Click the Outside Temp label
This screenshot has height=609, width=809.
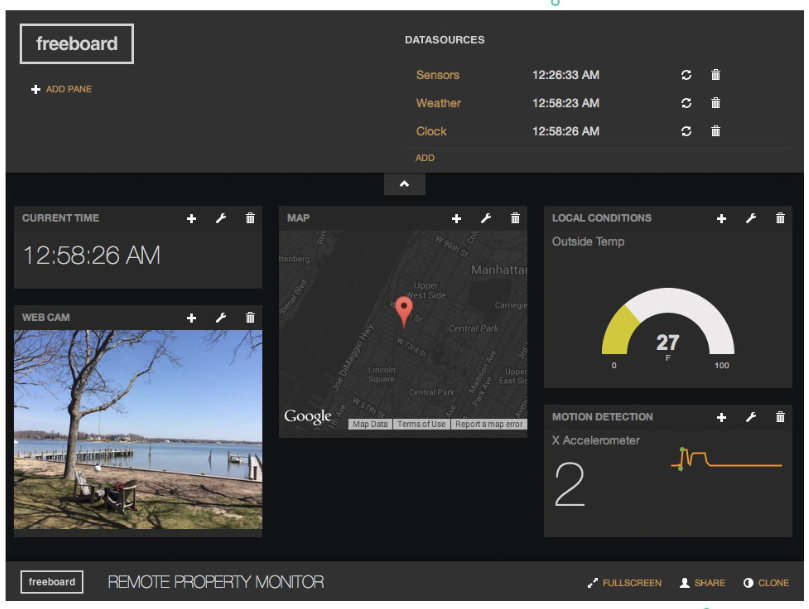588,242
